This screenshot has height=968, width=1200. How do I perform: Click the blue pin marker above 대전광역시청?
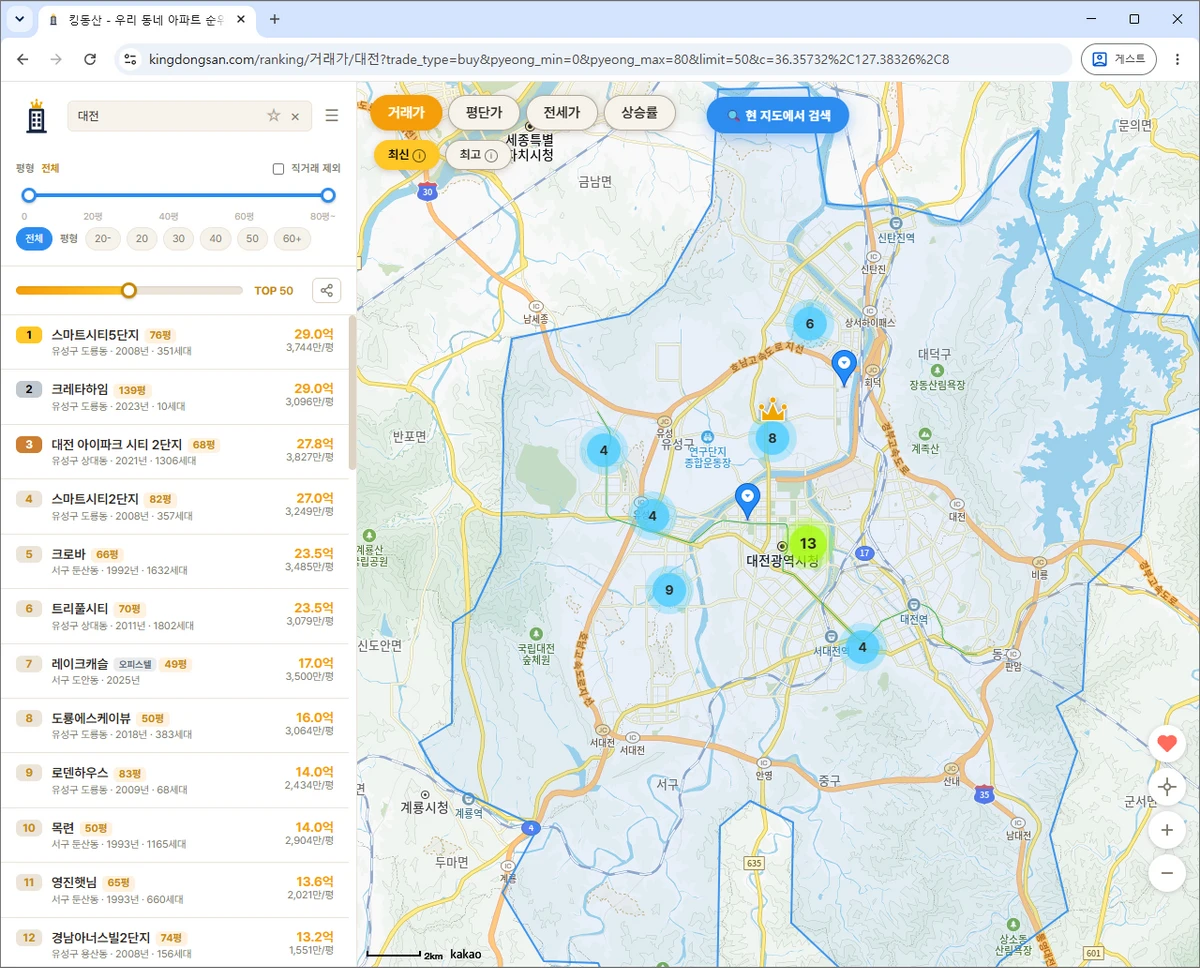(x=747, y=499)
